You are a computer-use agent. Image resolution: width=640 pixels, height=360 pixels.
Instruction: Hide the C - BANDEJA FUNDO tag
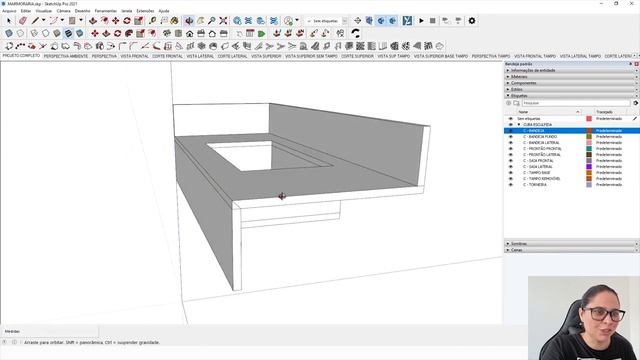[510, 137]
